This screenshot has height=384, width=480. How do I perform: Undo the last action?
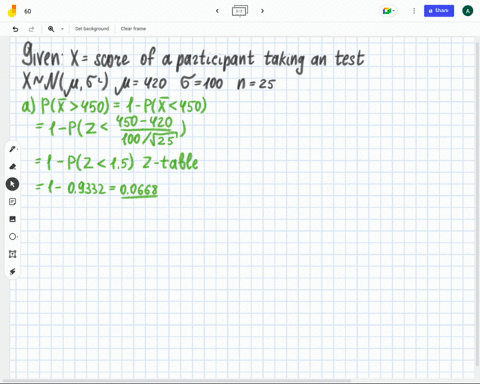15,29
